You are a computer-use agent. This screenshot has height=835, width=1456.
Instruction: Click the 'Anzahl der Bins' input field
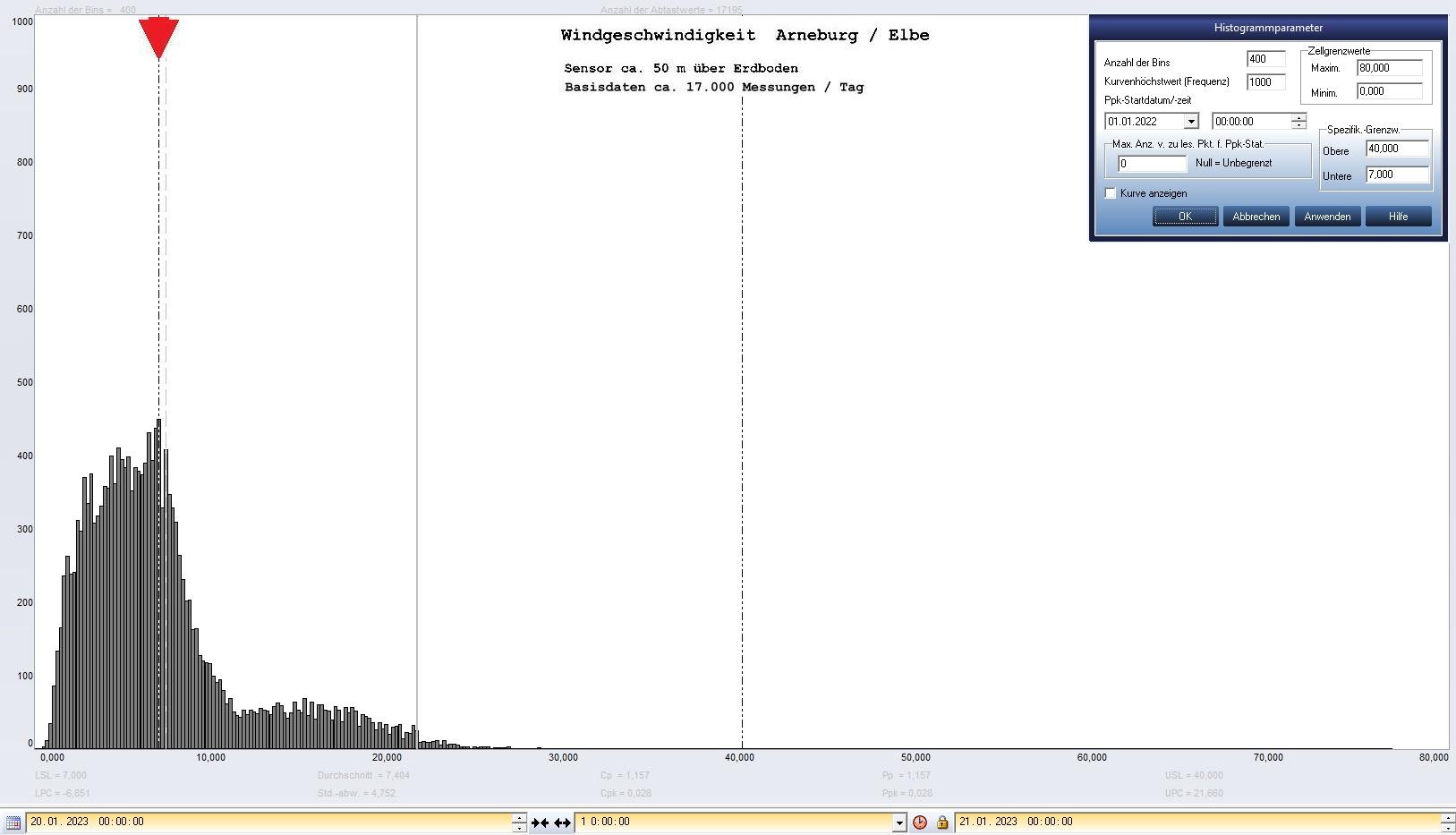[x=1265, y=60]
